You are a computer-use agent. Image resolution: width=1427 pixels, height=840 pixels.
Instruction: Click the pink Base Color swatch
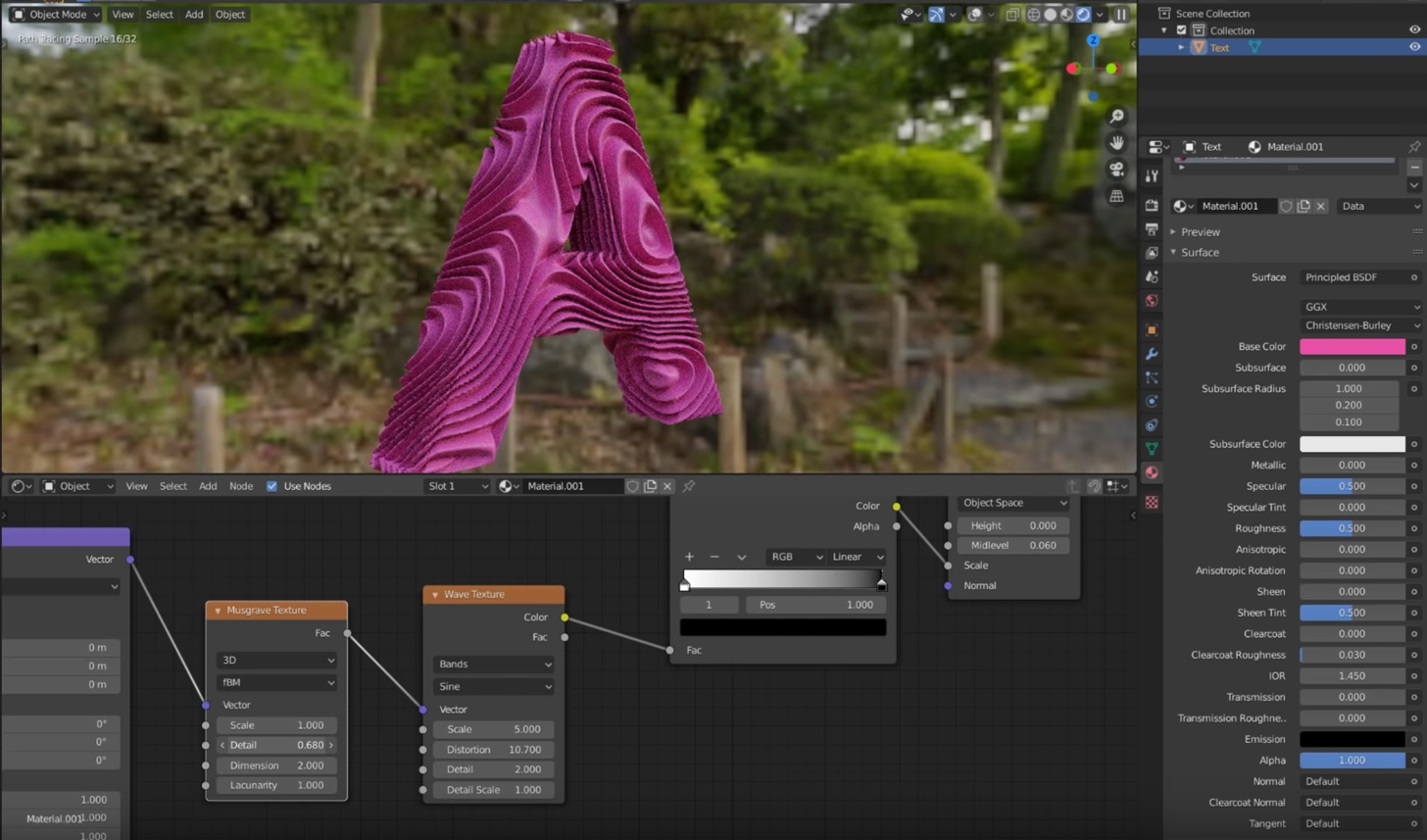click(1353, 346)
